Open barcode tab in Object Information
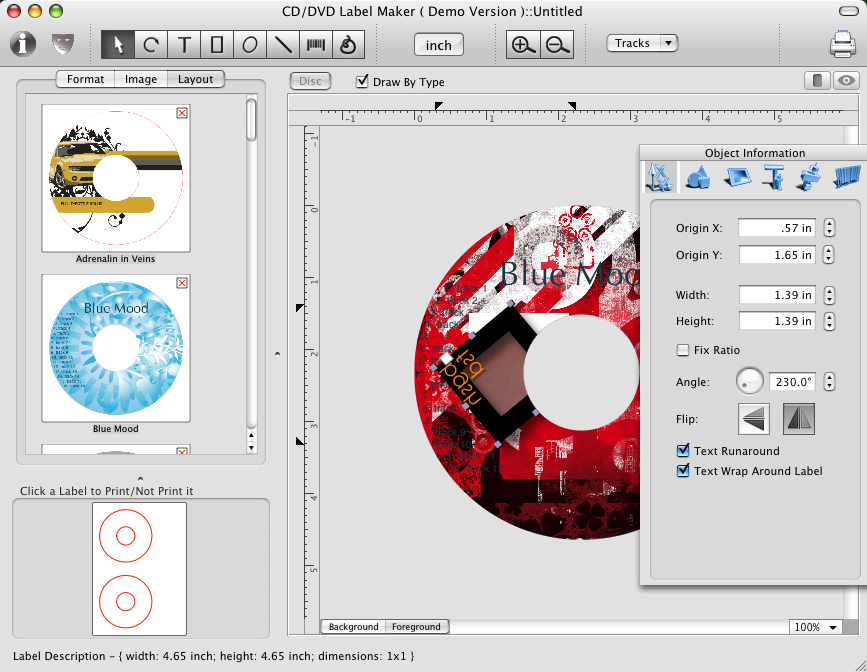 (847, 177)
